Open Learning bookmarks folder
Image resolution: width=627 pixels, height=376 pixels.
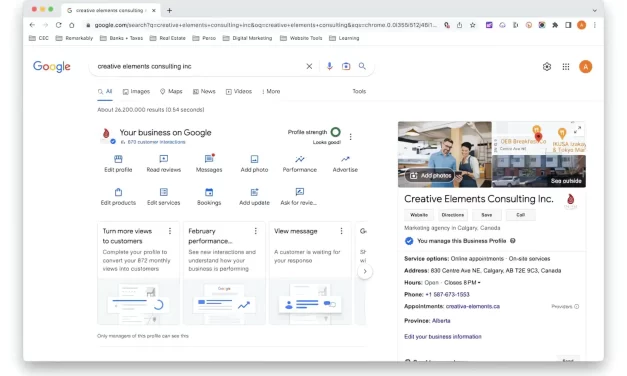pos(344,38)
